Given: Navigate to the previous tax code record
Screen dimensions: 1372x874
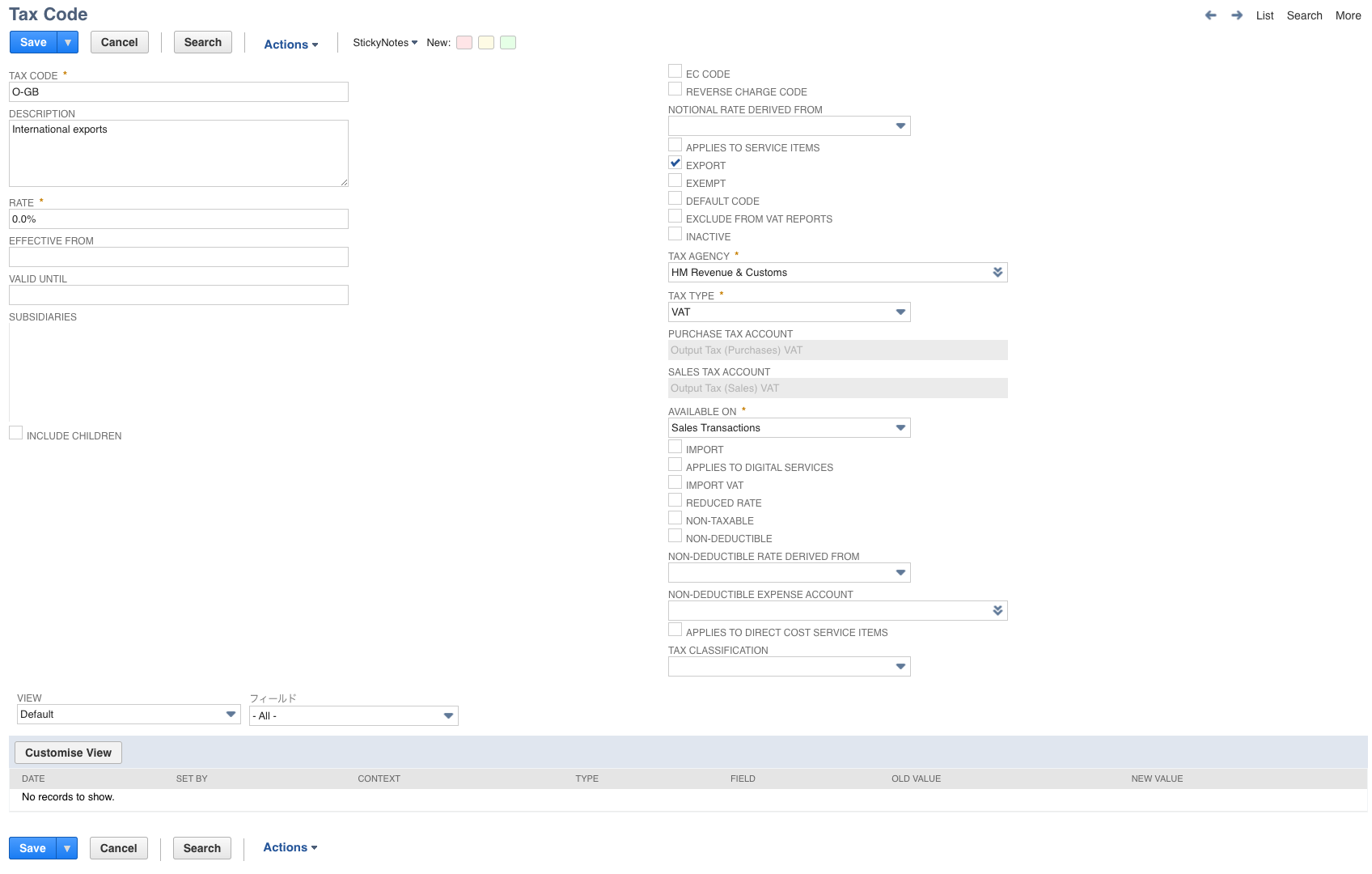Looking at the screenshot, I should click(1210, 15).
